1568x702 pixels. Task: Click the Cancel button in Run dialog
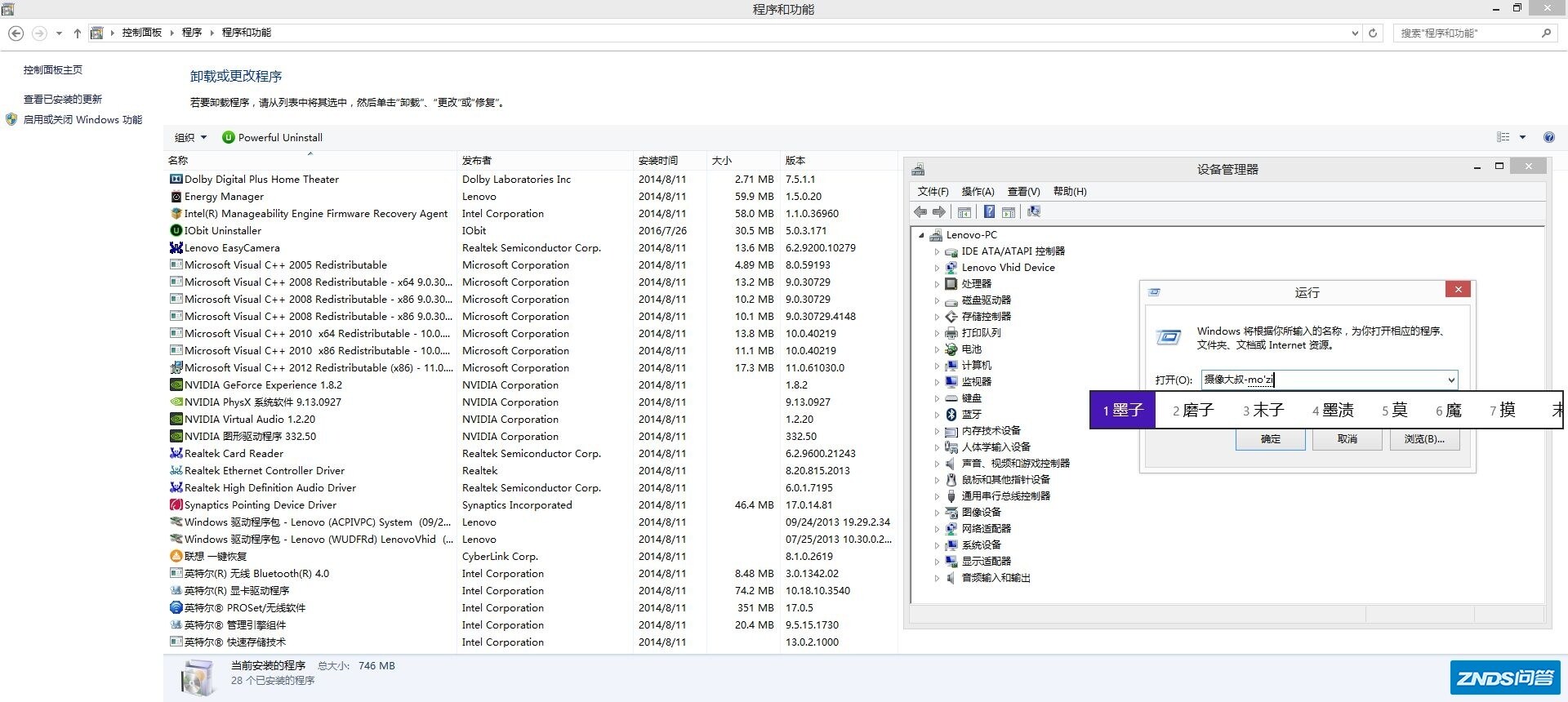pyautogui.click(x=1347, y=439)
